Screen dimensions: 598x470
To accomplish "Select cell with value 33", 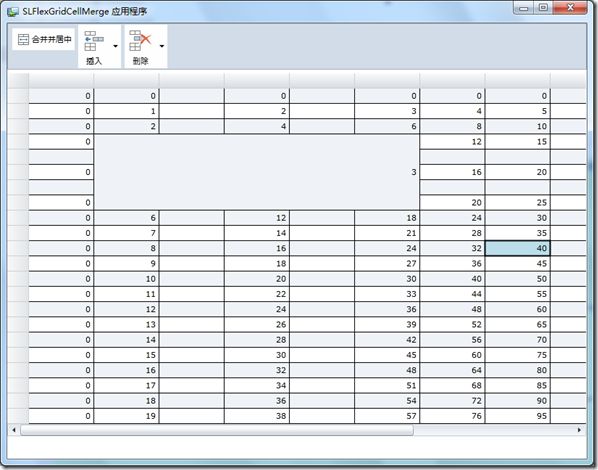I will [387, 294].
